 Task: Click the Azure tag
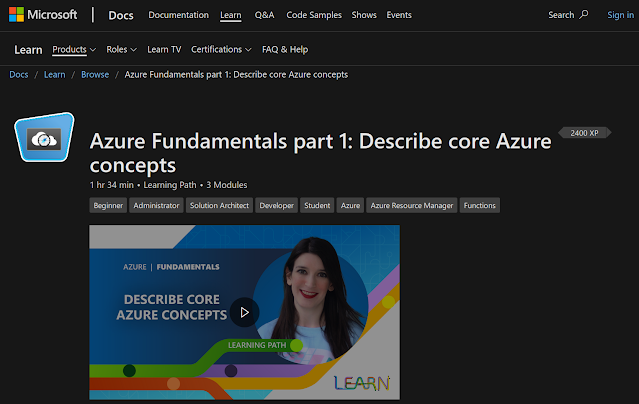(350, 205)
